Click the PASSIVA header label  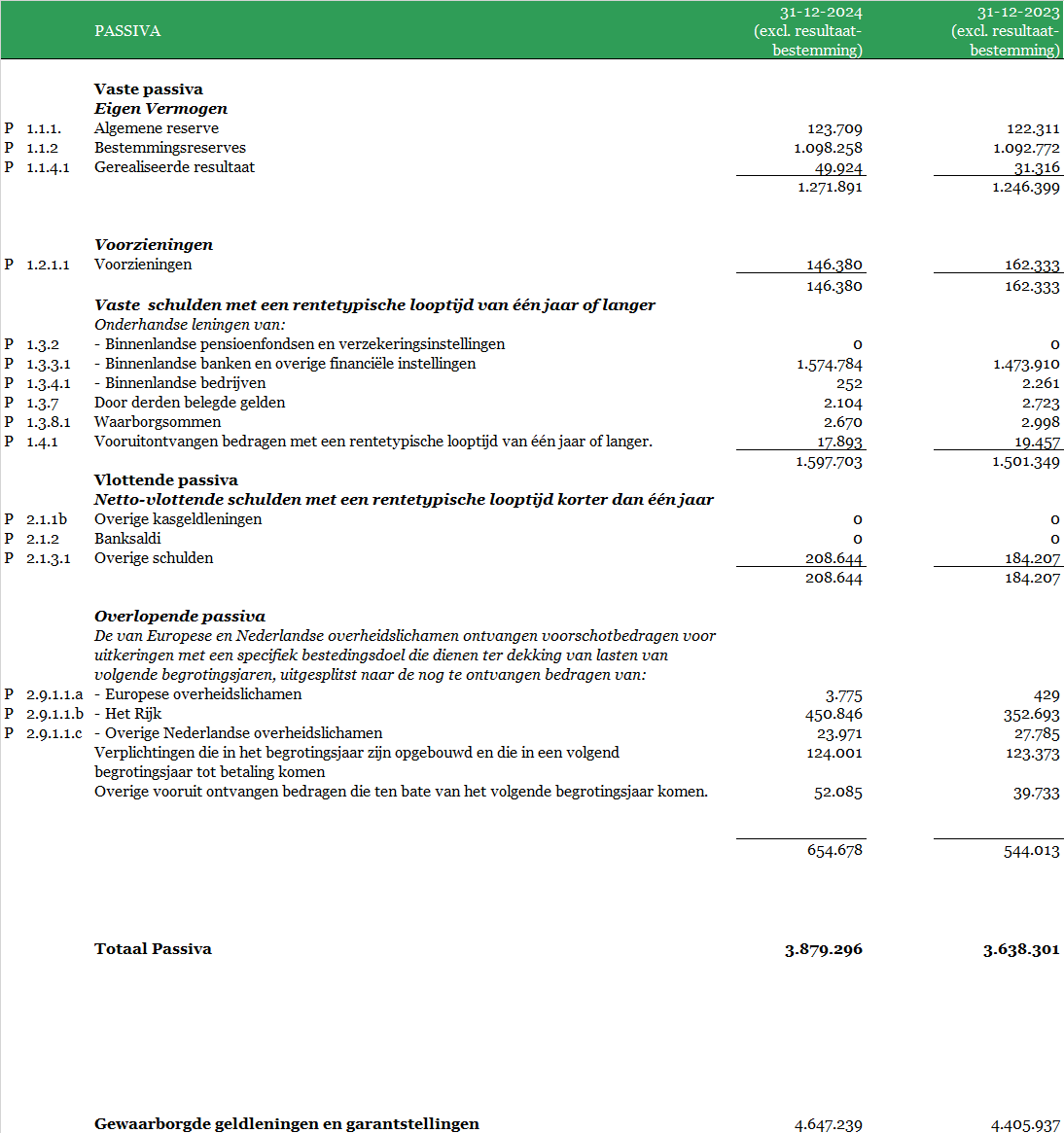pos(127,31)
